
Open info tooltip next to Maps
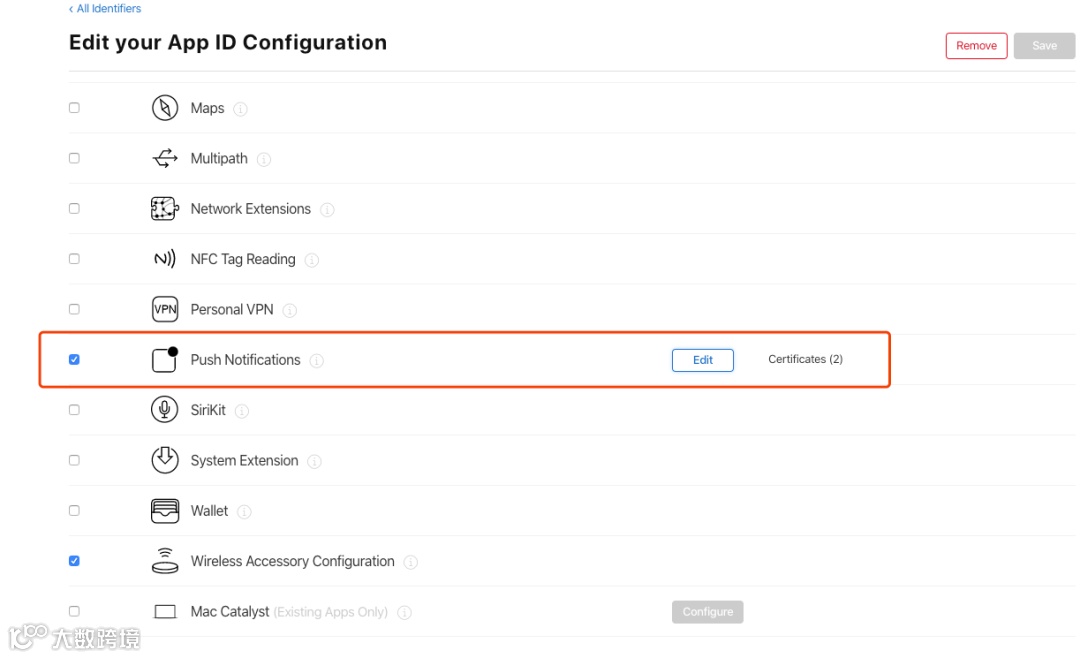click(241, 109)
